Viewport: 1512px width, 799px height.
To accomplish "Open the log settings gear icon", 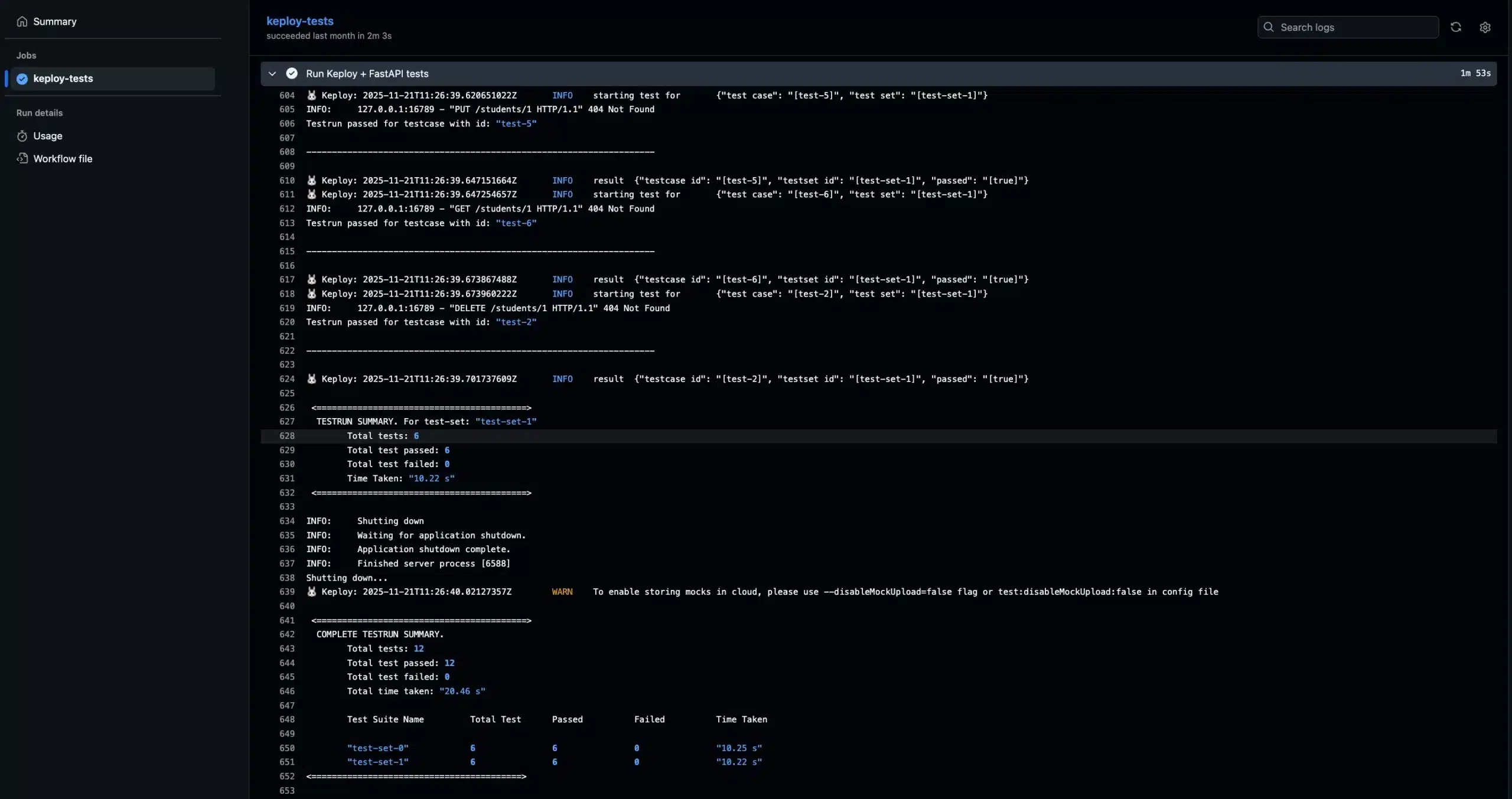I will pyautogui.click(x=1485, y=27).
